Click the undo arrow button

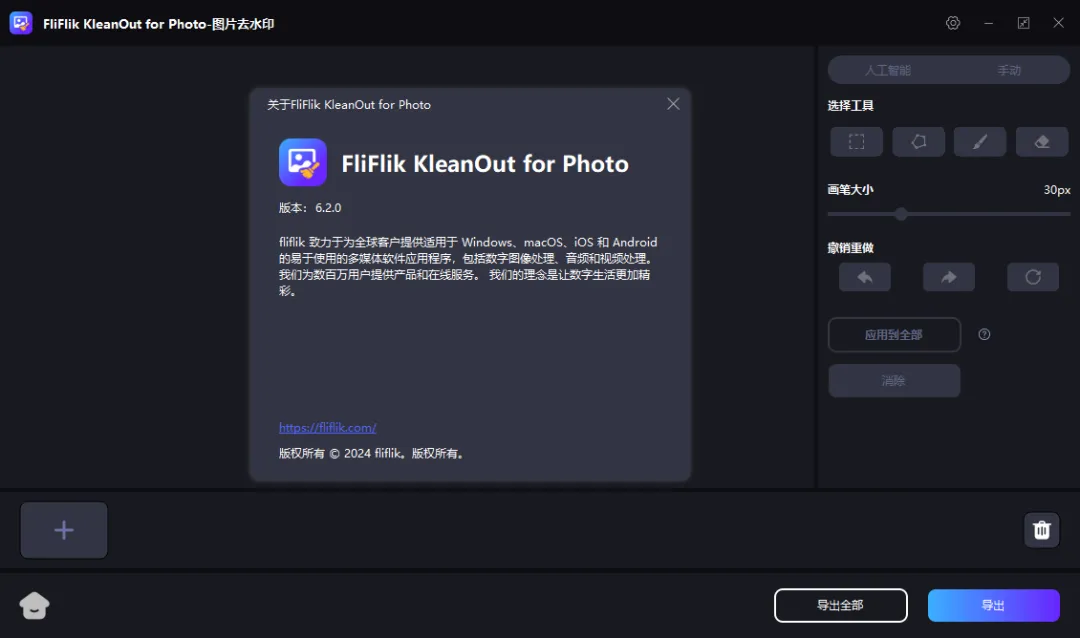(x=864, y=277)
